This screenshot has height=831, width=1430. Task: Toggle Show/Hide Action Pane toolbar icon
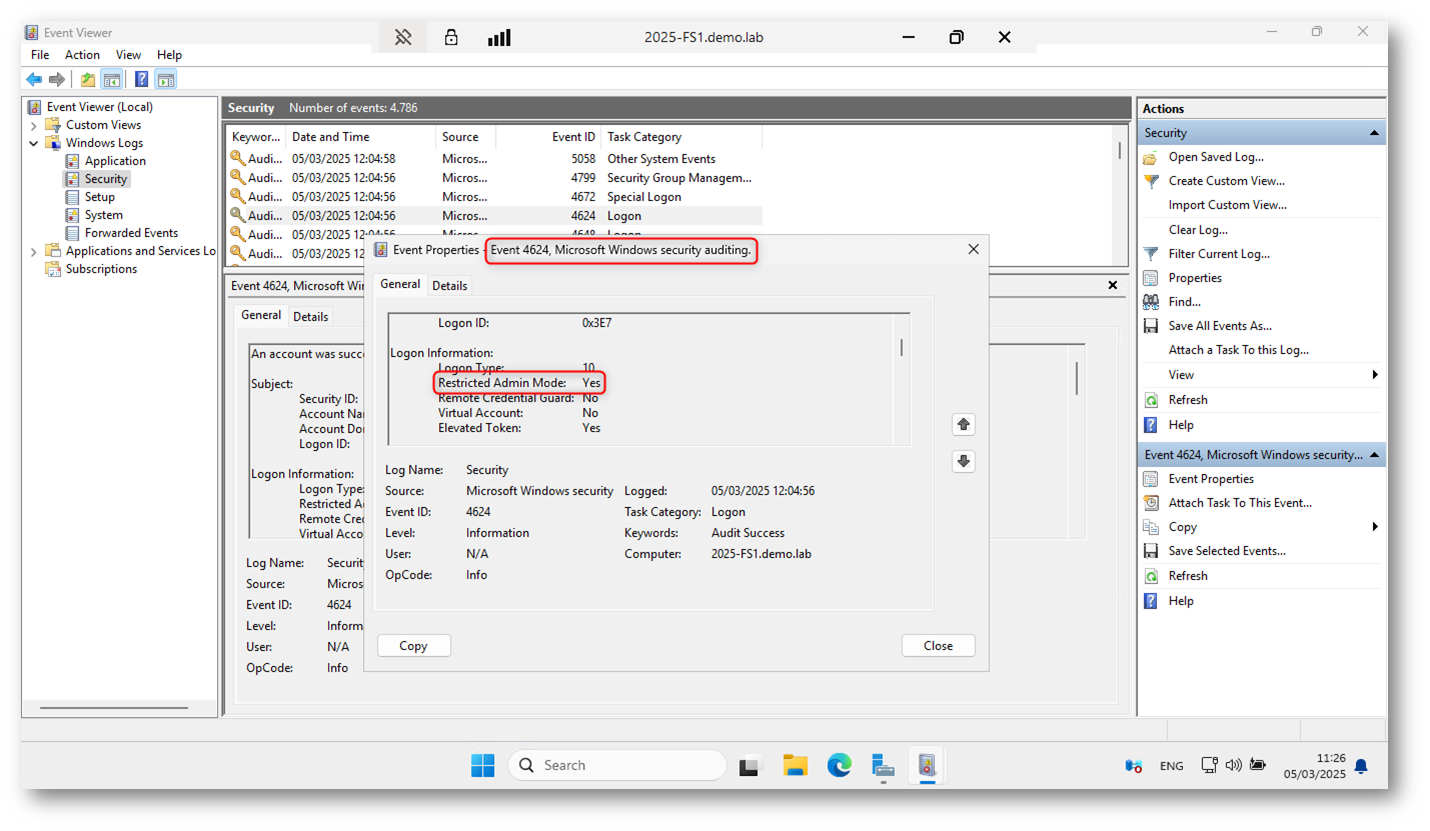(166, 79)
